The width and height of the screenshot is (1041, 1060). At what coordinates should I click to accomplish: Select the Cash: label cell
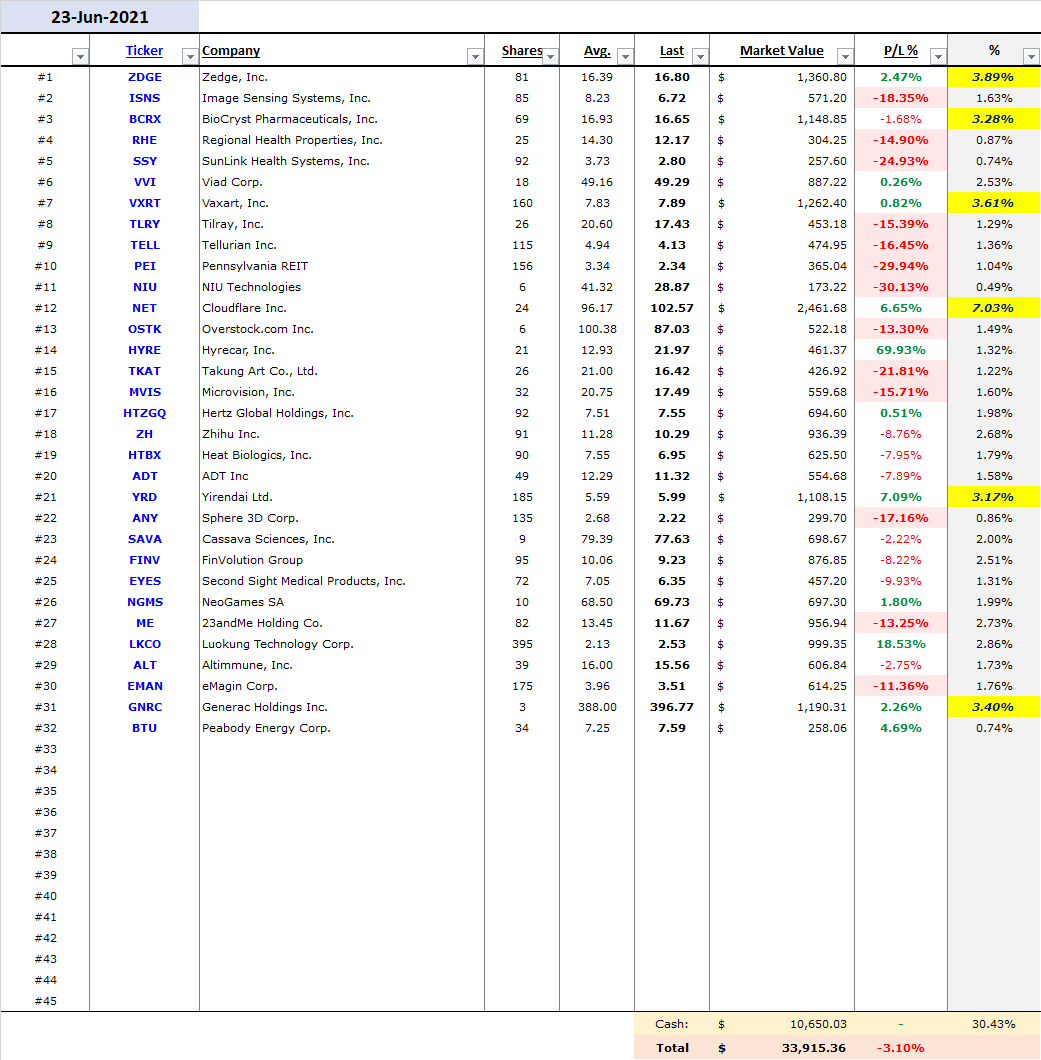[x=672, y=1024]
